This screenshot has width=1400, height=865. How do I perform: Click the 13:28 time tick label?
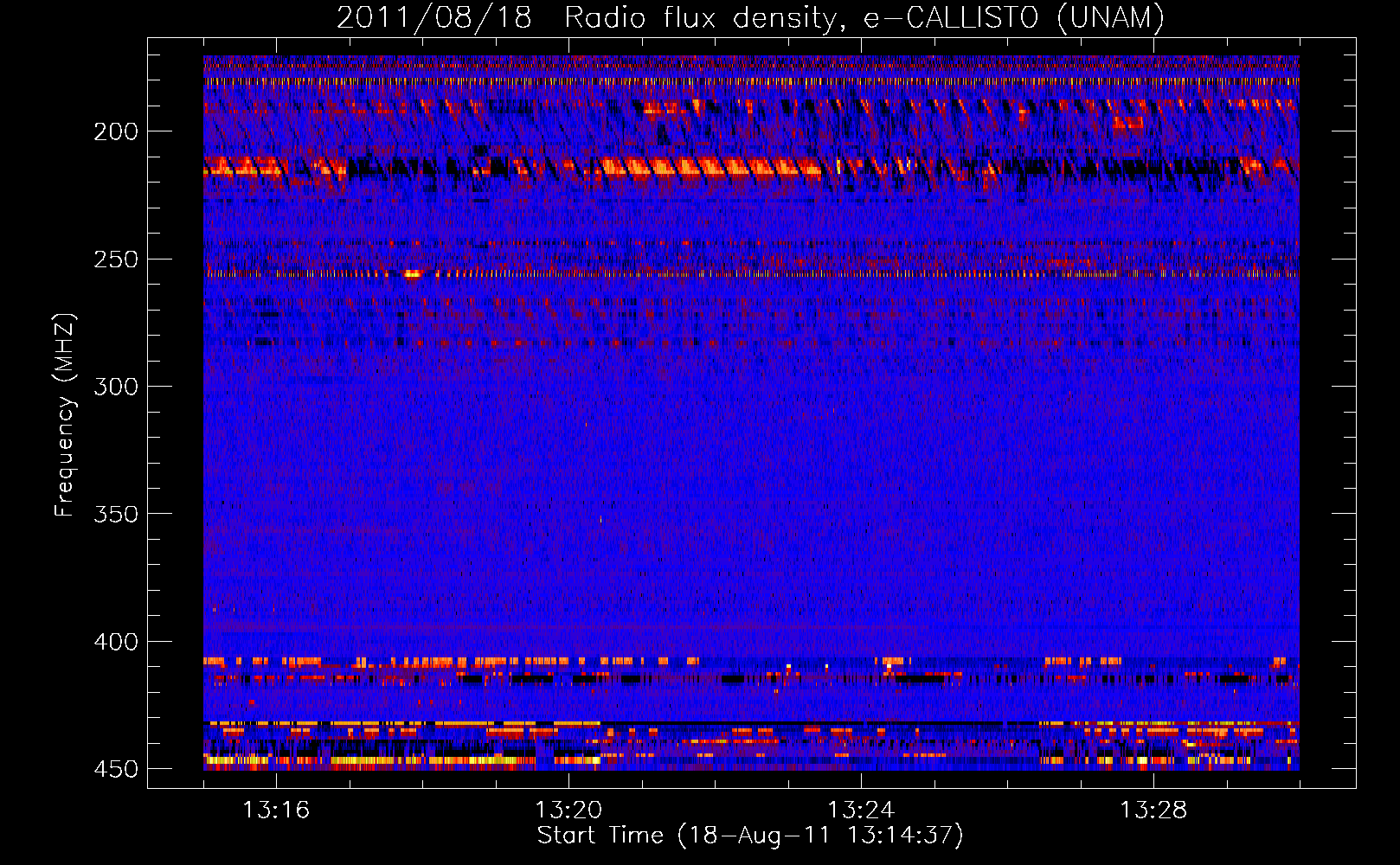tap(1153, 811)
